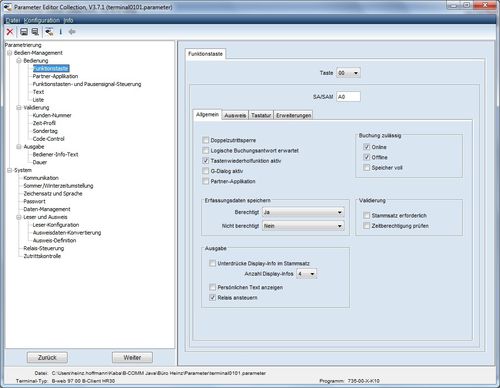Screen dimensions: 500x388
Task: Select Relais-Steuerung in the tree
Action: pyautogui.click(x=44, y=248)
